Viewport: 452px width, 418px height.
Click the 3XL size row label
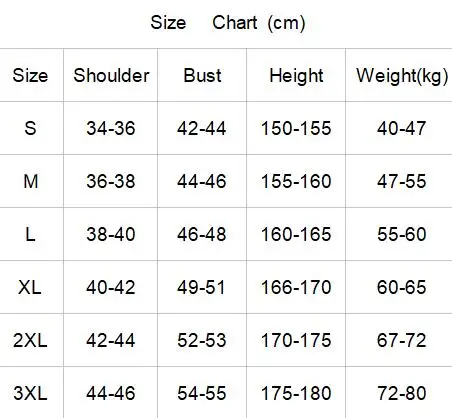[30, 393]
